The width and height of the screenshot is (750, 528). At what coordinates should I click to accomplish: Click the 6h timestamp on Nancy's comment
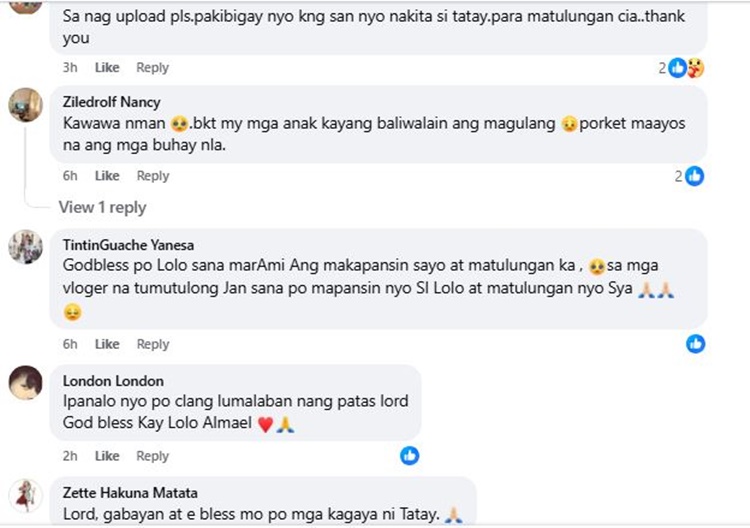point(70,176)
